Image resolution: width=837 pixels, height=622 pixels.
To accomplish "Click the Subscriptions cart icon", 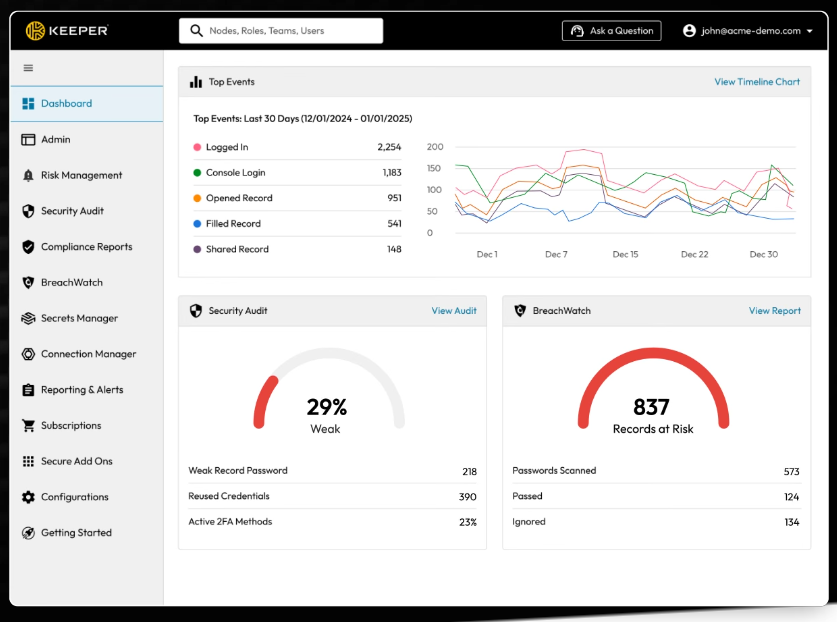I will (28, 426).
